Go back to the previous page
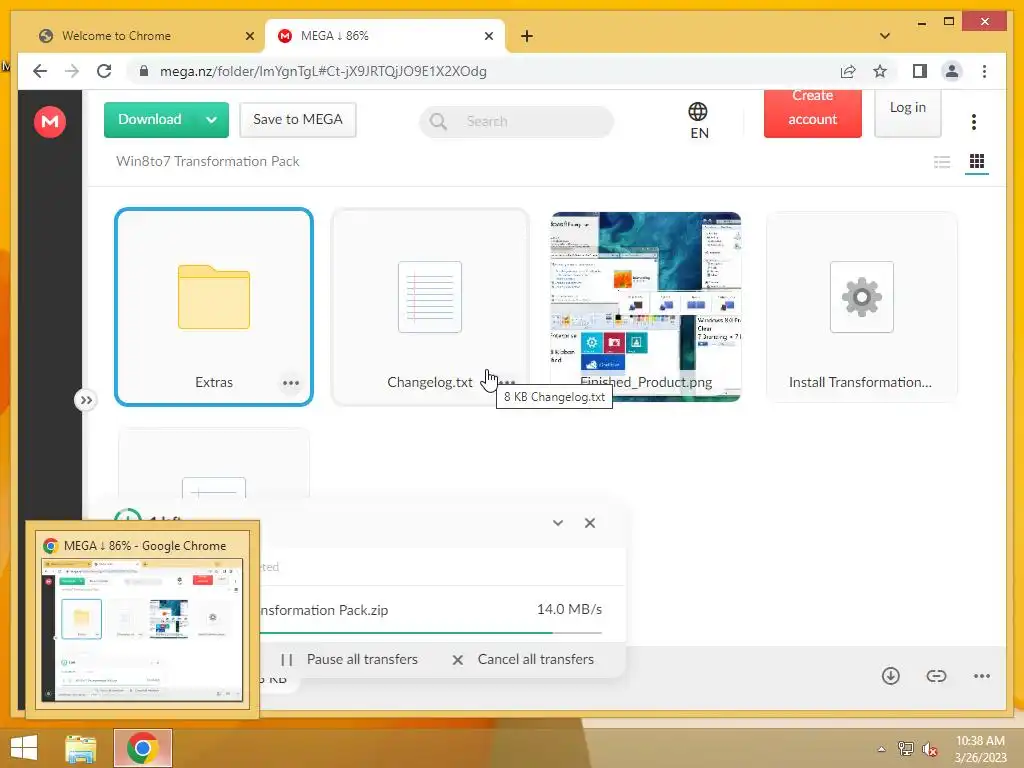The height and width of the screenshot is (768, 1024). [40, 71]
